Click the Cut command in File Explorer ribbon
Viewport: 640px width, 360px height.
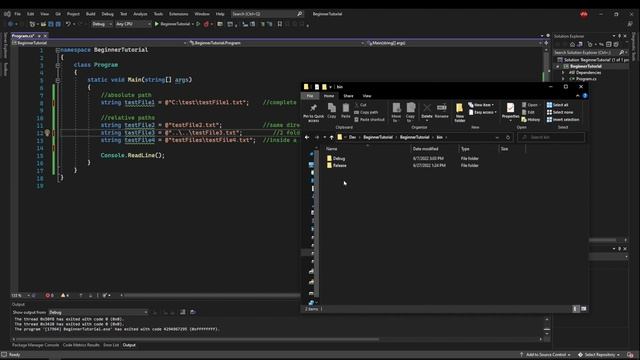point(360,105)
